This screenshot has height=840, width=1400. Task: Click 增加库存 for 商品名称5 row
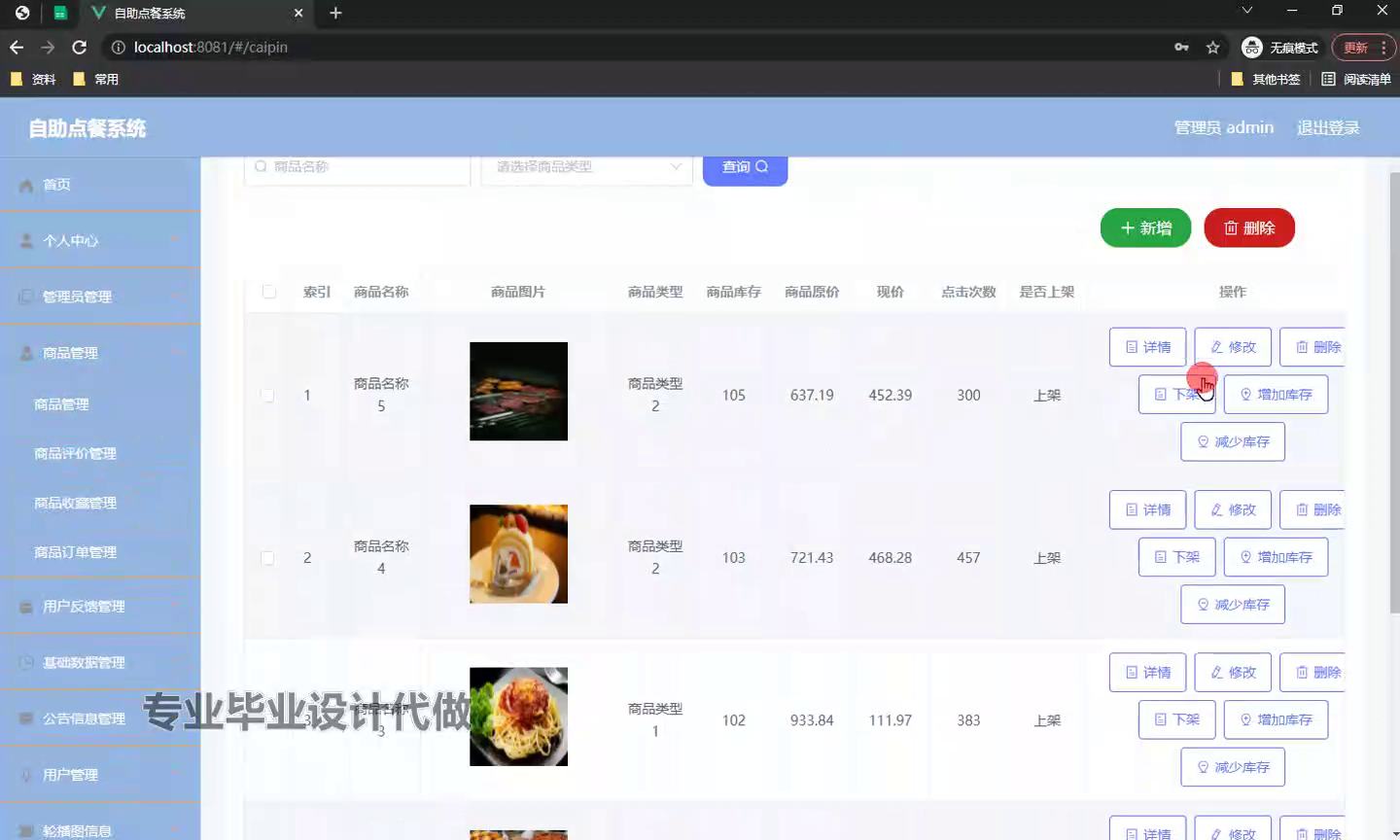1276,395
